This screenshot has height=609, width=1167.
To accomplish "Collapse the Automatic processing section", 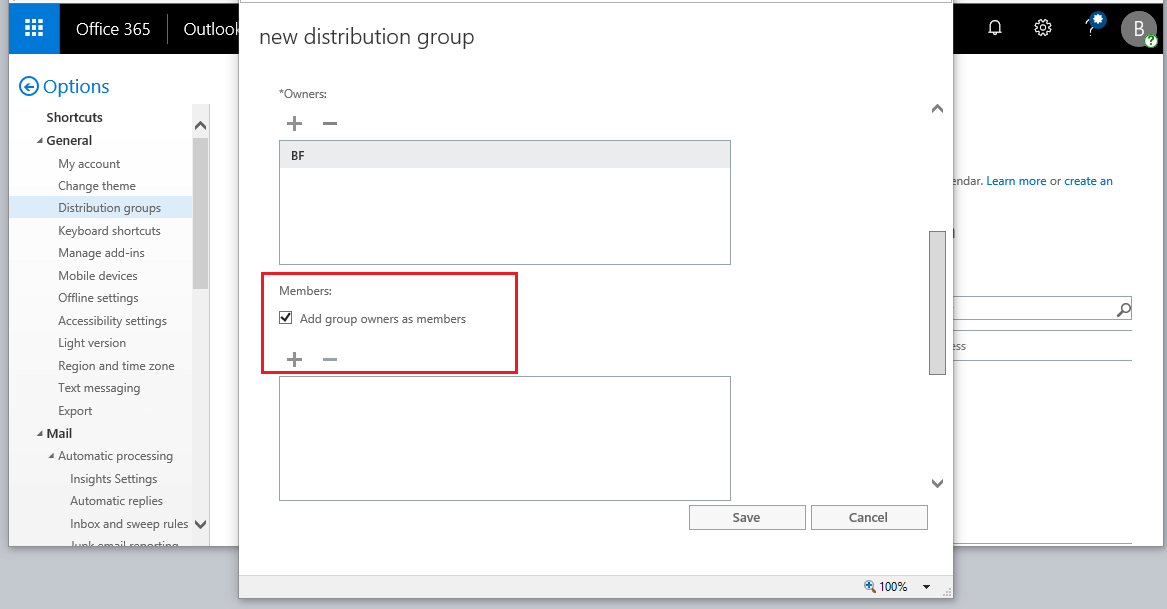I will click(x=51, y=456).
